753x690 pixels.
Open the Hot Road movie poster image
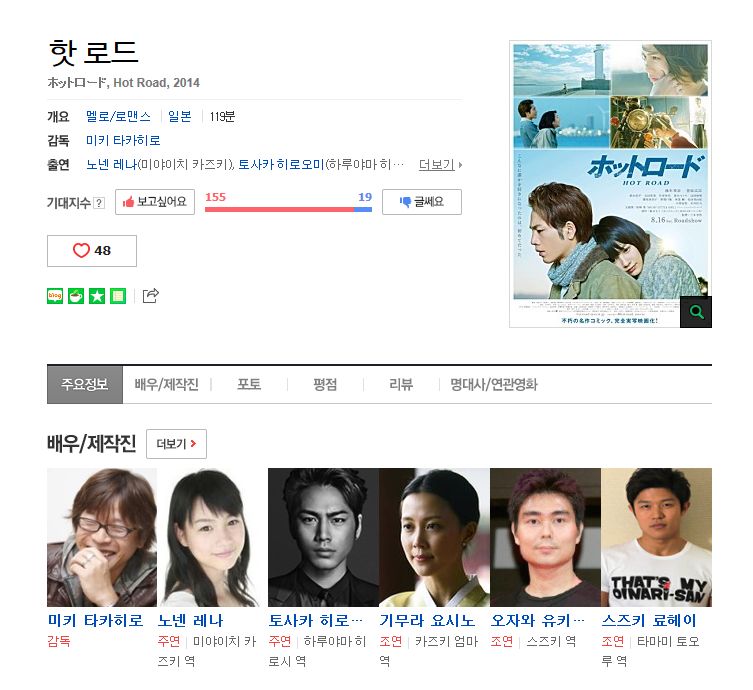610,184
